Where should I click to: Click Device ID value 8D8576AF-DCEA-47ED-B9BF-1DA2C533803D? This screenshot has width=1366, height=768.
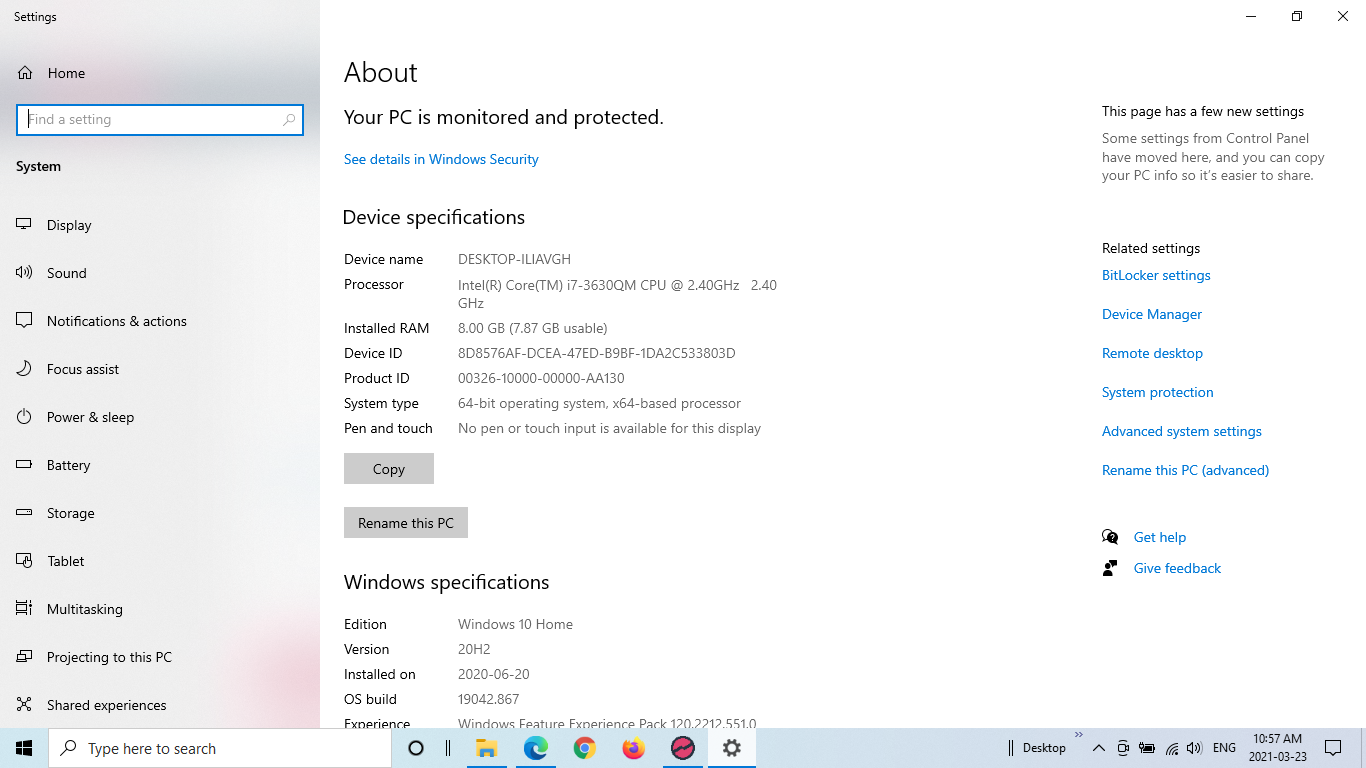click(x=597, y=353)
